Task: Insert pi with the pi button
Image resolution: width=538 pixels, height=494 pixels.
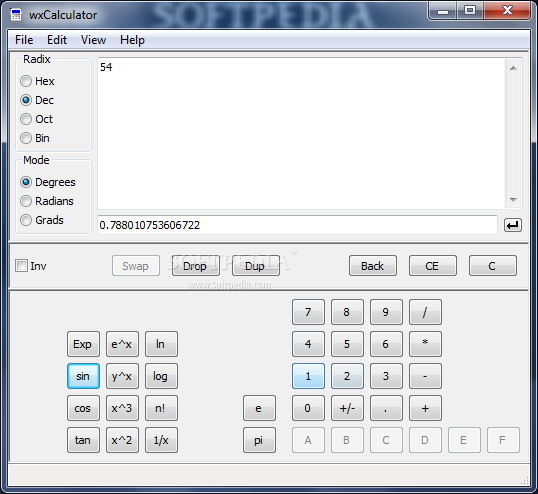Action: 259,440
